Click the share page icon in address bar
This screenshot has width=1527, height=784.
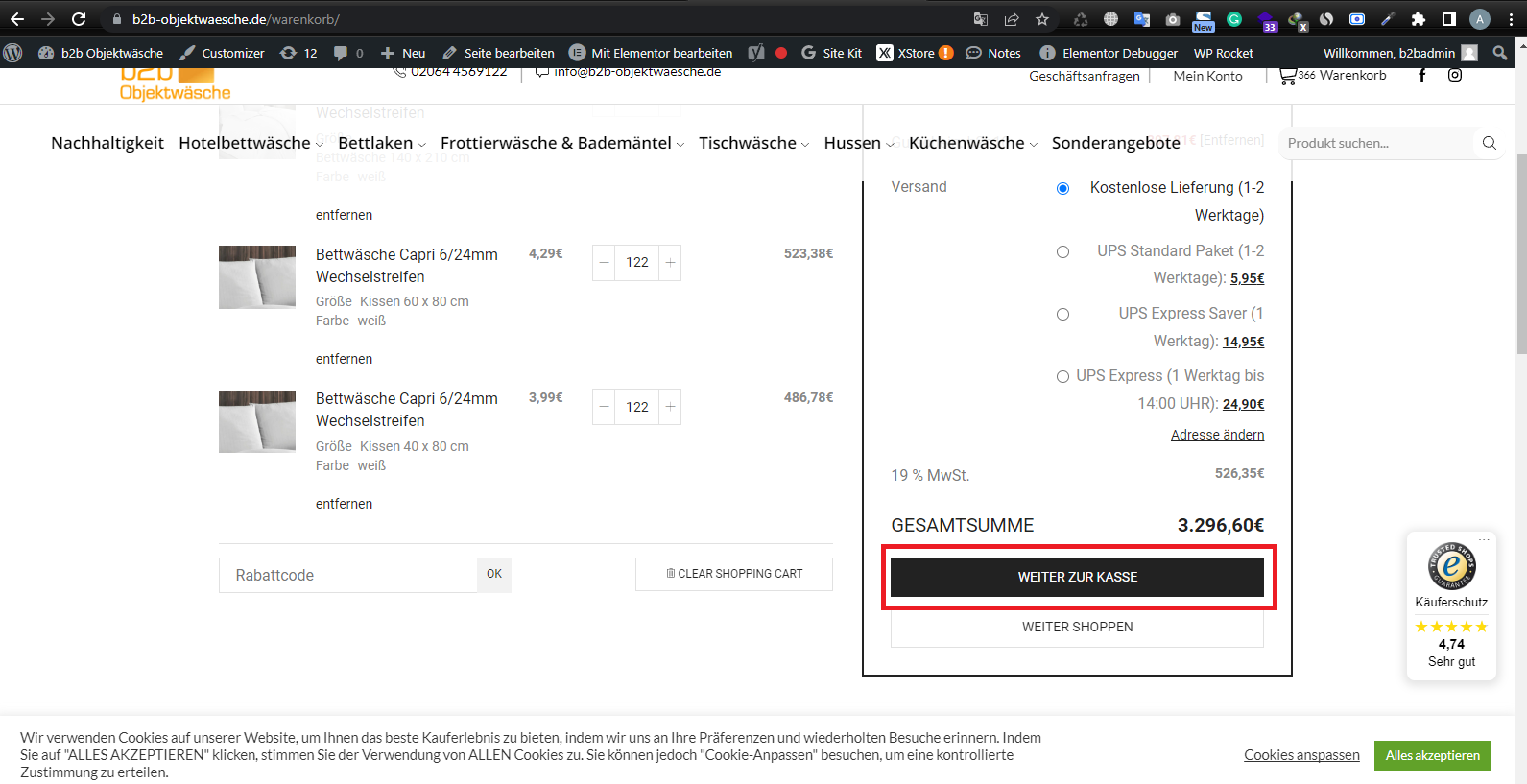pyautogui.click(x=1012, y=19)
